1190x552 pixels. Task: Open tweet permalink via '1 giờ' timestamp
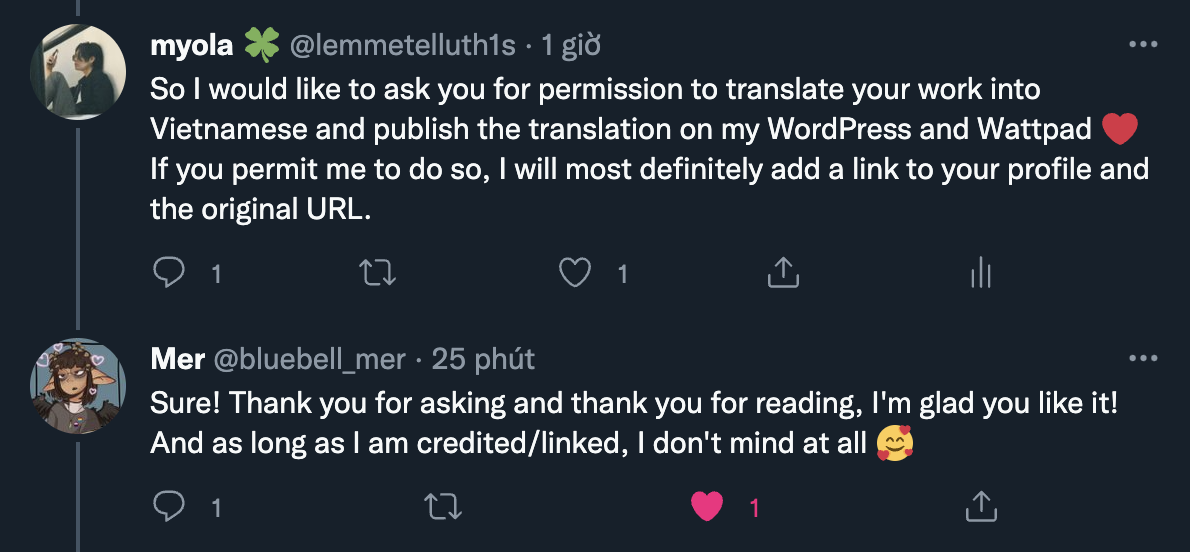[x=570, y=45]
